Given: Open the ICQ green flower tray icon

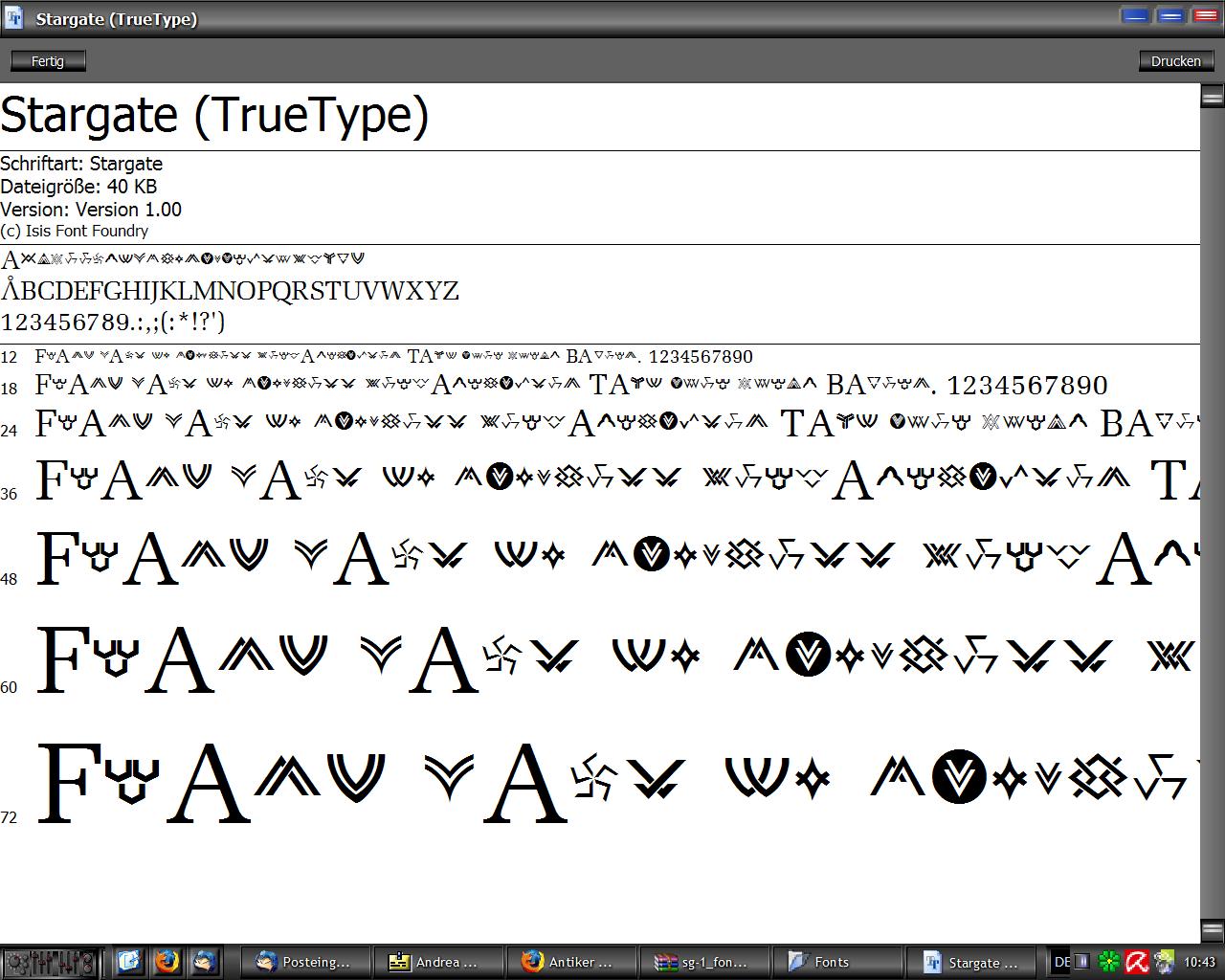Looking at the screenshot, I should (1108, 962).
